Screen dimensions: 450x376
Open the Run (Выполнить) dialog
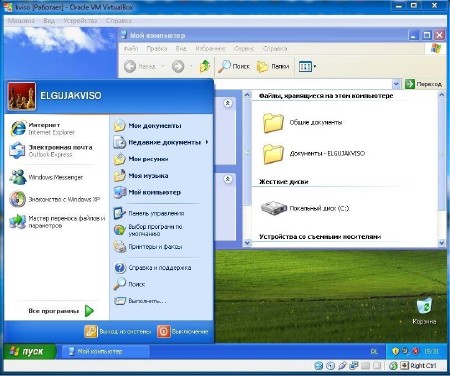click(140, 301)
